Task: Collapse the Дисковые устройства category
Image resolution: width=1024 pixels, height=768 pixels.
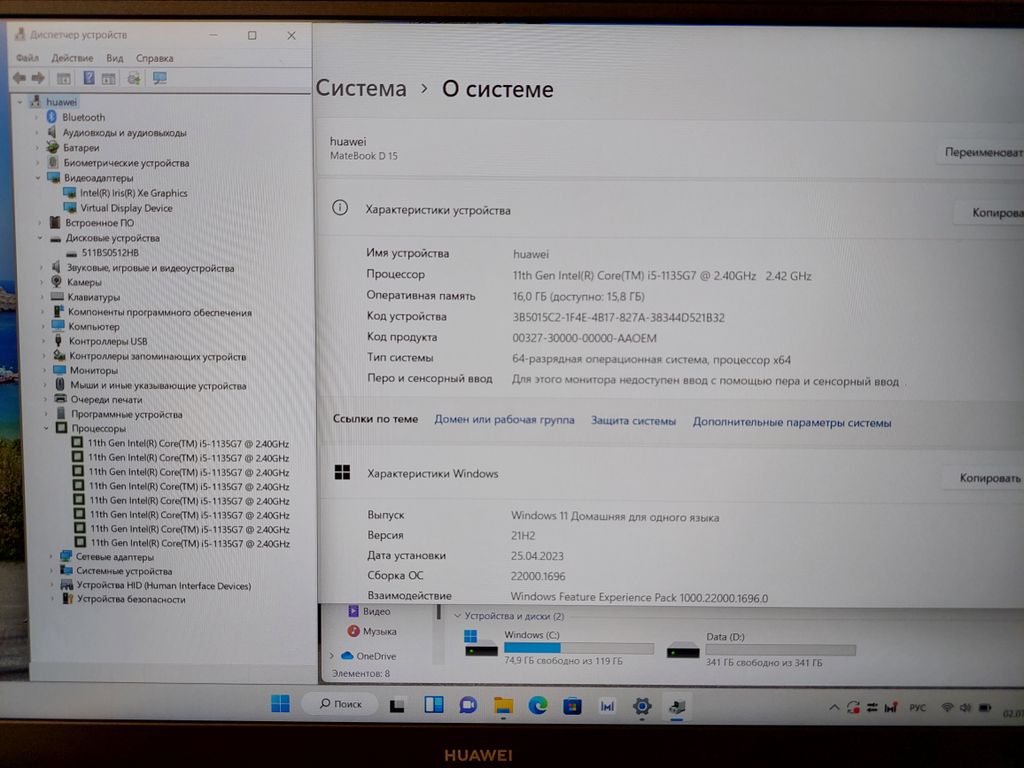Action: [40, 238]
